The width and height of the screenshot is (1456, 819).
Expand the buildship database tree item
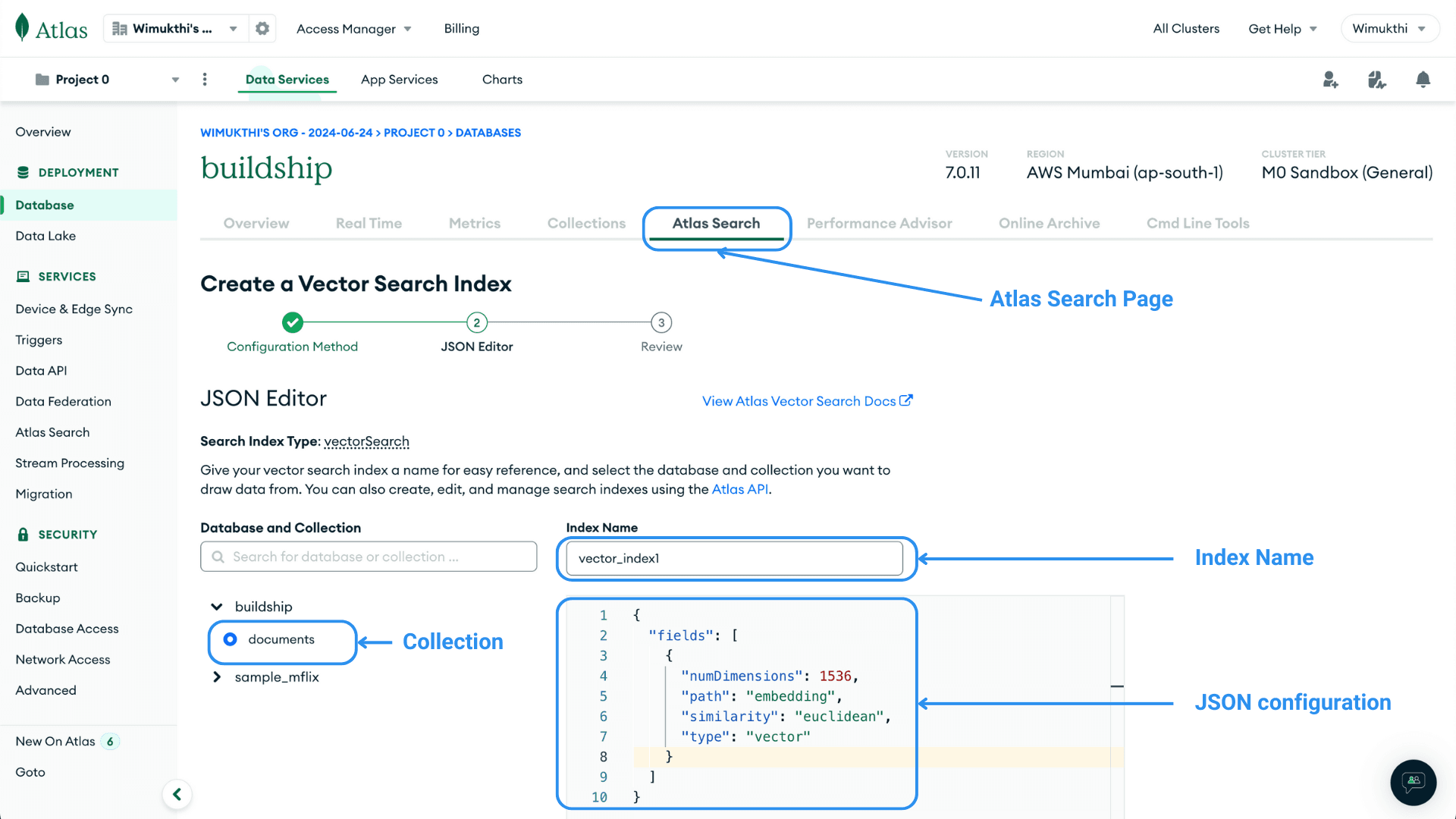point(218,606)
